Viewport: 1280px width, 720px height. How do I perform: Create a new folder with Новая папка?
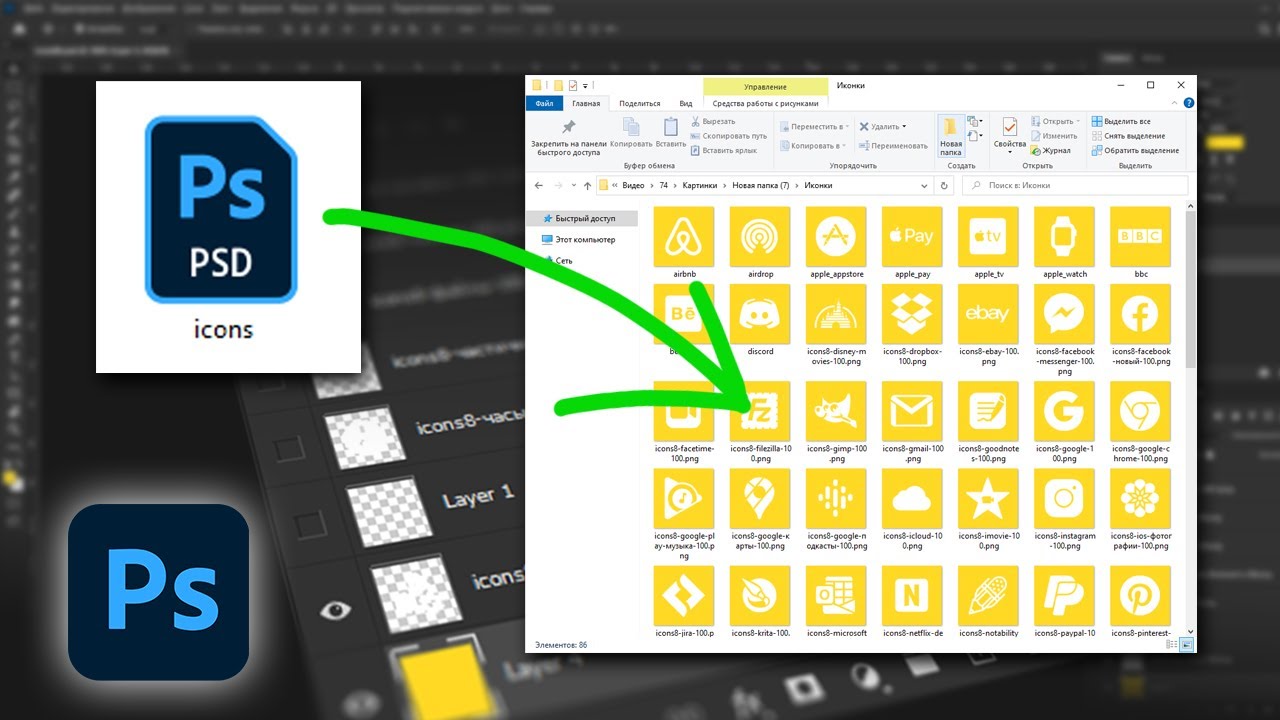(950, 136)
